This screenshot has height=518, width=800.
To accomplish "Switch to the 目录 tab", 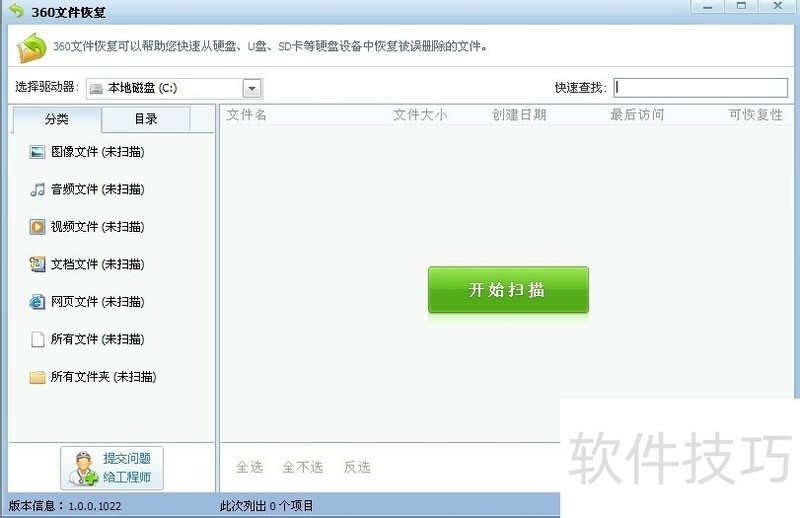I will pos(146,119).
